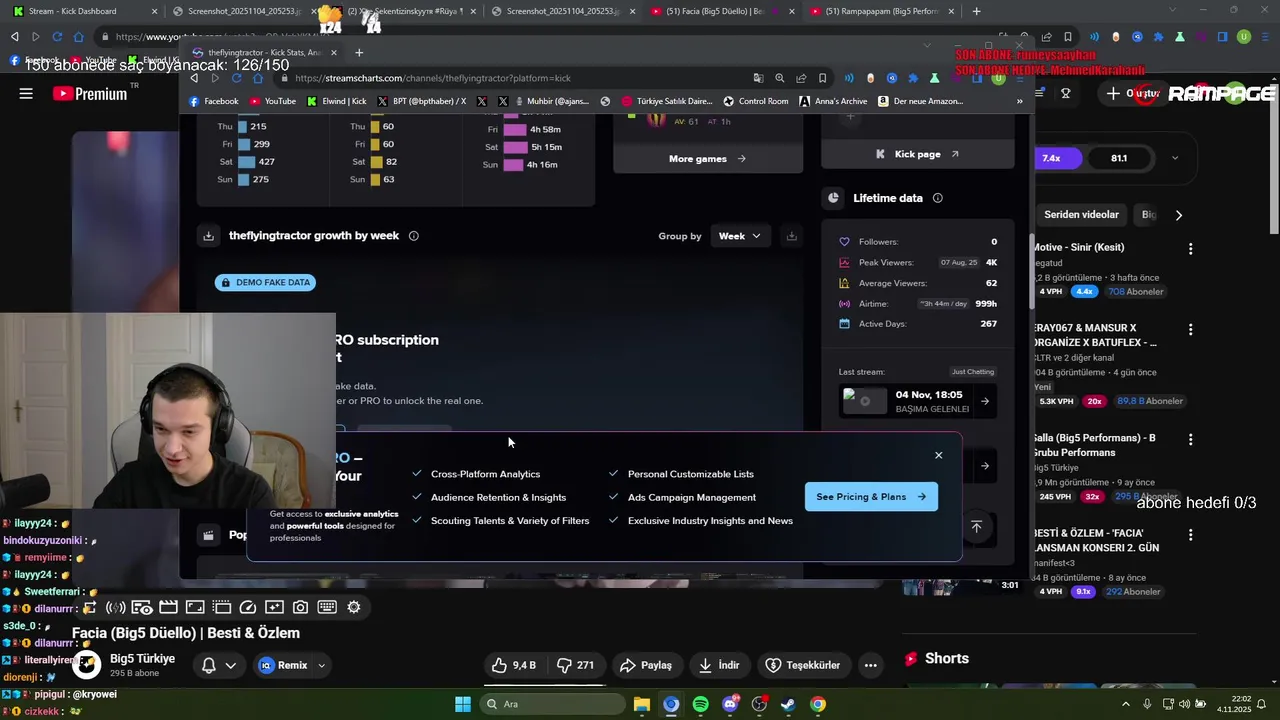
Task: Click Paylaş share button
Action: click(646, 665)
